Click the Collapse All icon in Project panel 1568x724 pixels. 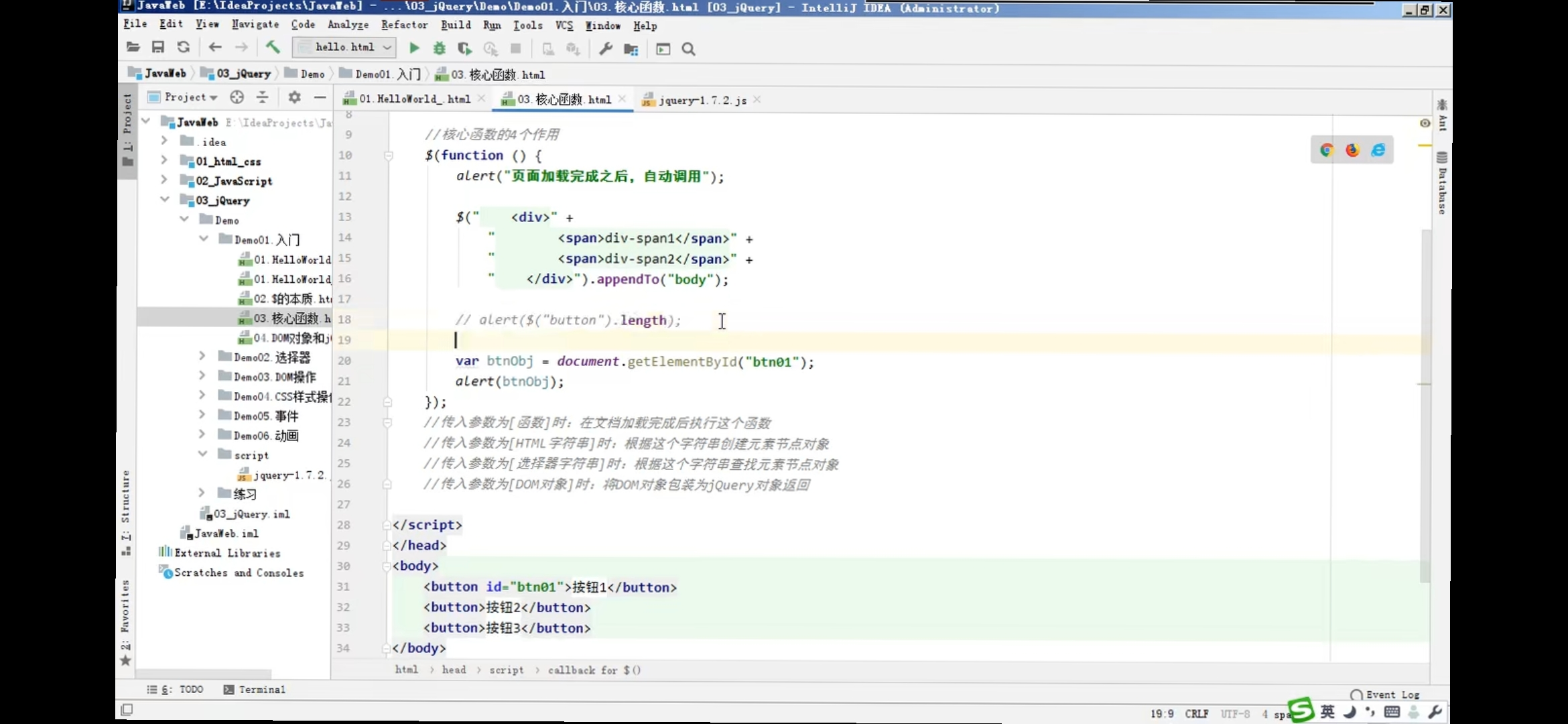click(263, 97)
